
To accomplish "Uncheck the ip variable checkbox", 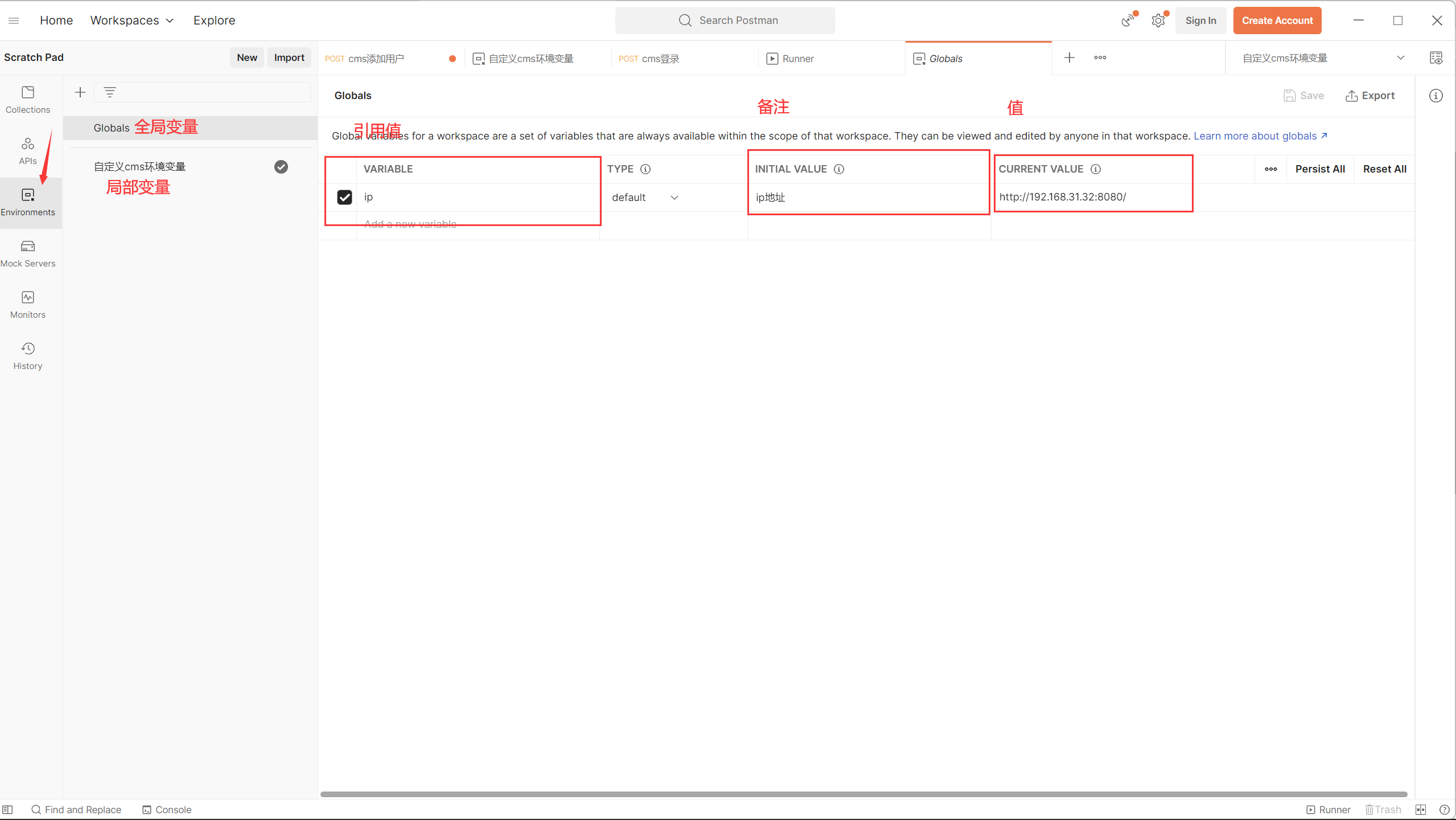I will [344, 197].
